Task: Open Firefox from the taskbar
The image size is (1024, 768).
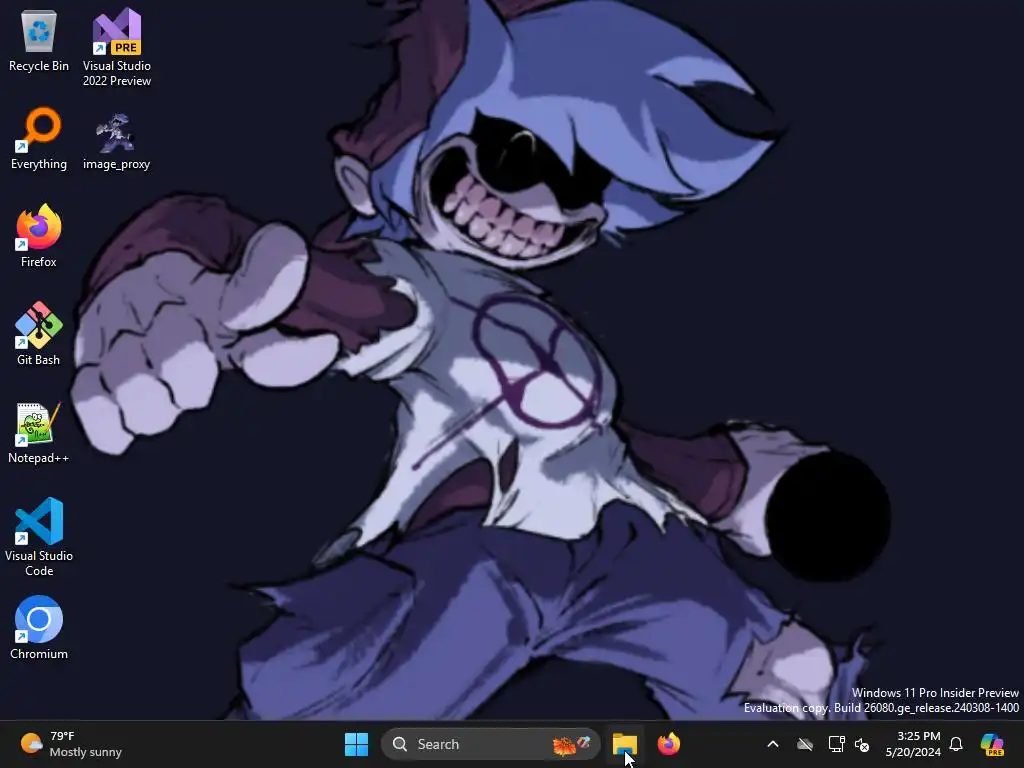Action: pyautogui.click(x=669, y=744)
